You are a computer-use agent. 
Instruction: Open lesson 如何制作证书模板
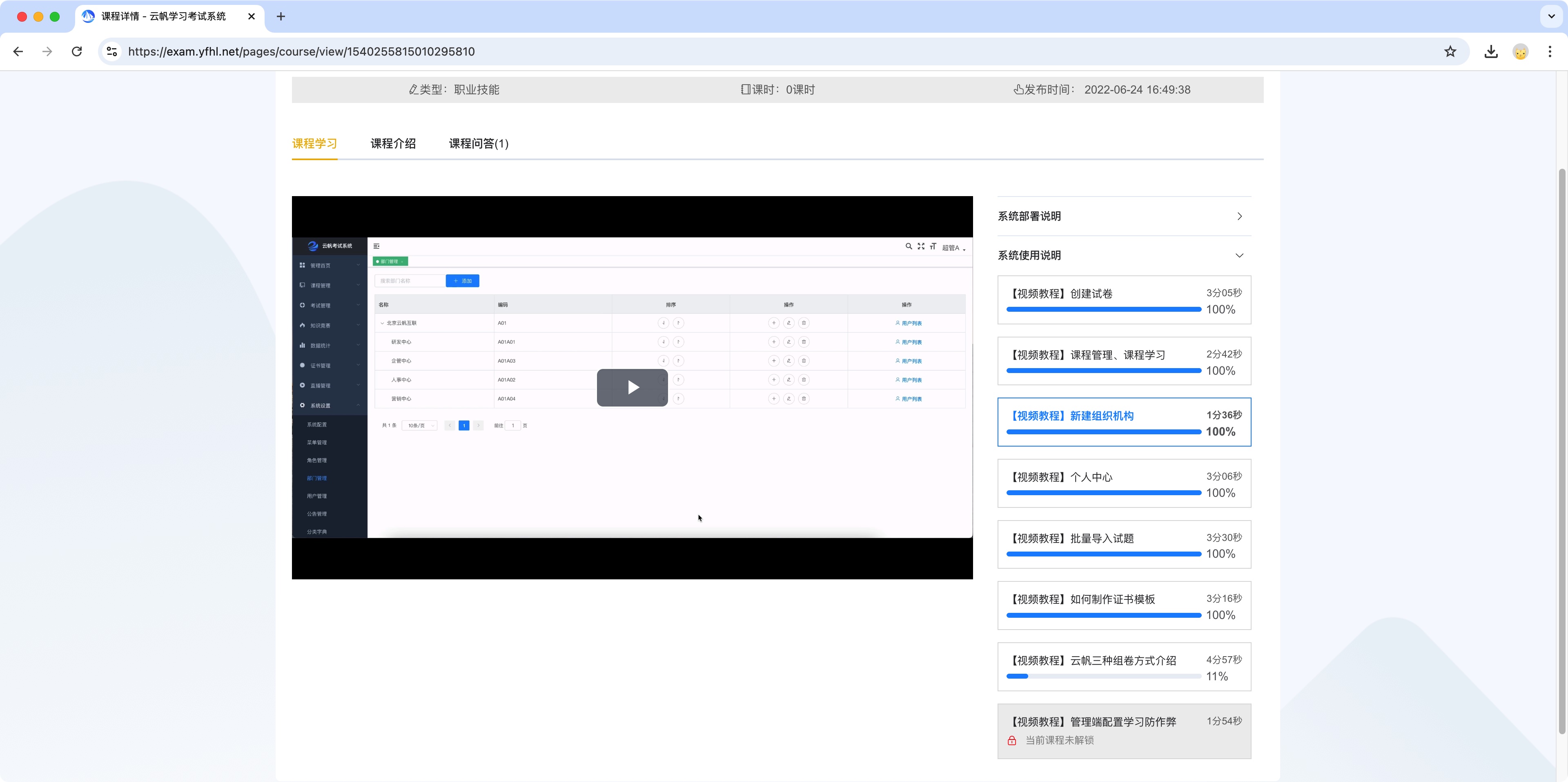(1124, 605)
